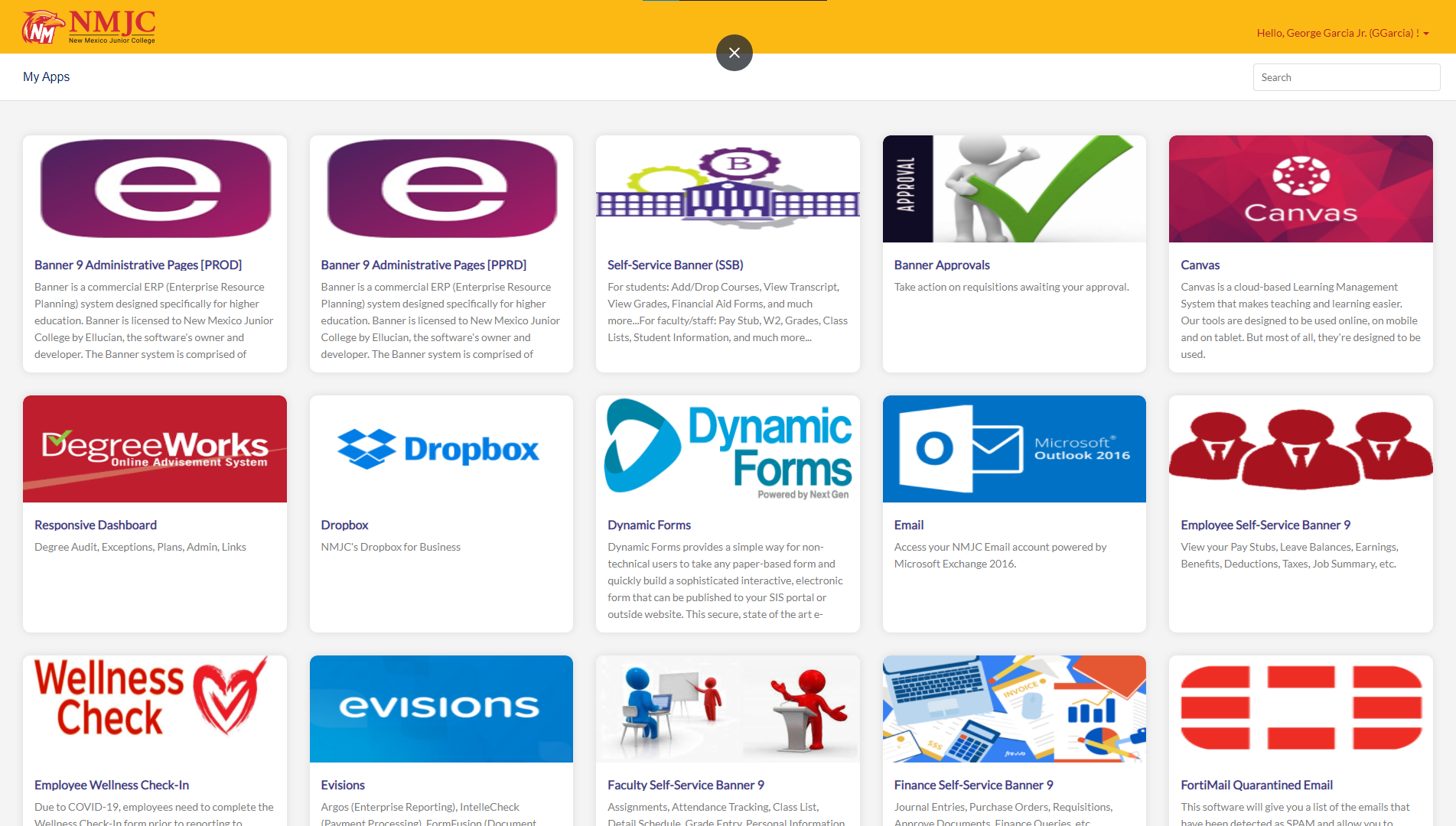Click the Dynamic Forms logo tile
Viewport: 1456px width, 826px height.
click(x=728, y=449)
